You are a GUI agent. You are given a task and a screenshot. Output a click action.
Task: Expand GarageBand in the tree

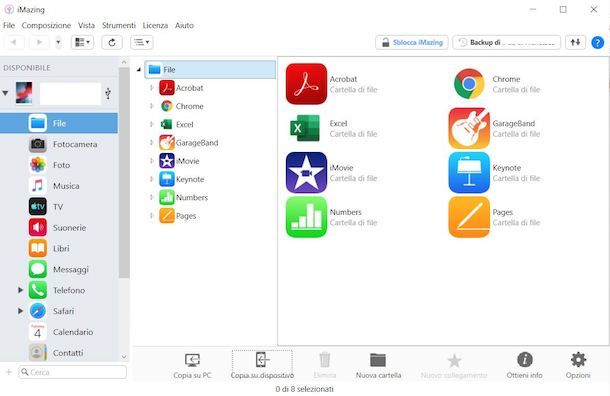tap(152, 143)
